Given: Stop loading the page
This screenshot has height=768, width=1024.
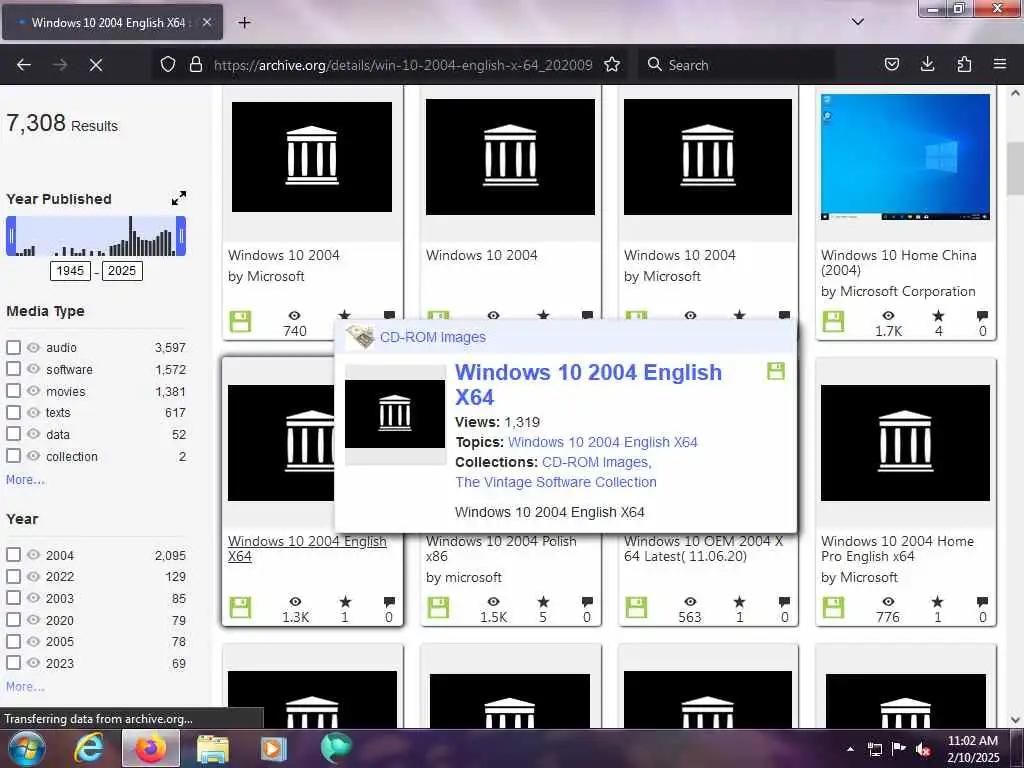Looking at the screenshot, I should pyautogui.click(x=95, y=65).
